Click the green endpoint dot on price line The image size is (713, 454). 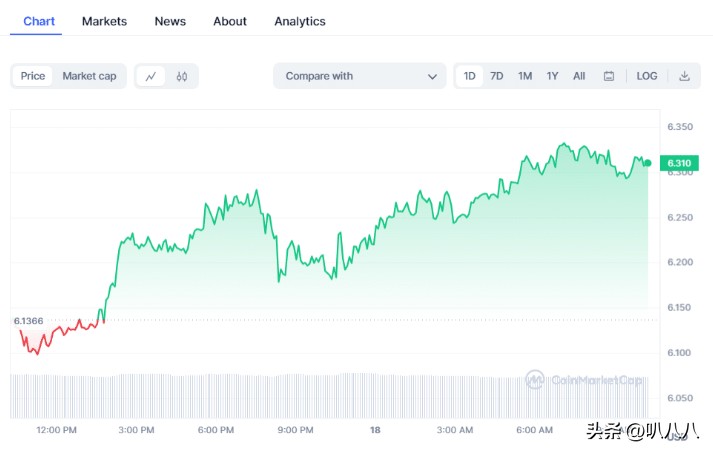coord(648,163)
